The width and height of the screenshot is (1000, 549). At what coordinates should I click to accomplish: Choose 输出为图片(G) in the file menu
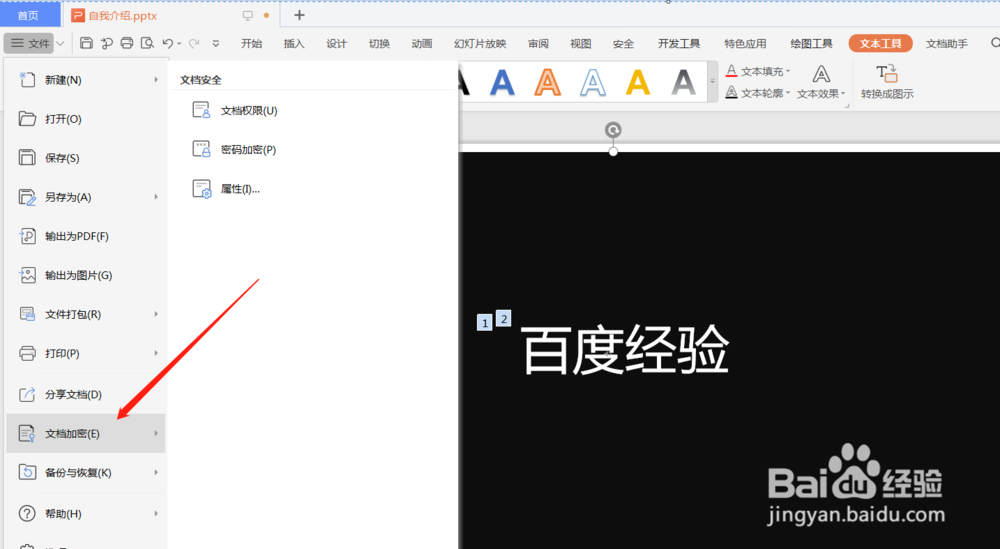click(86, 275)
